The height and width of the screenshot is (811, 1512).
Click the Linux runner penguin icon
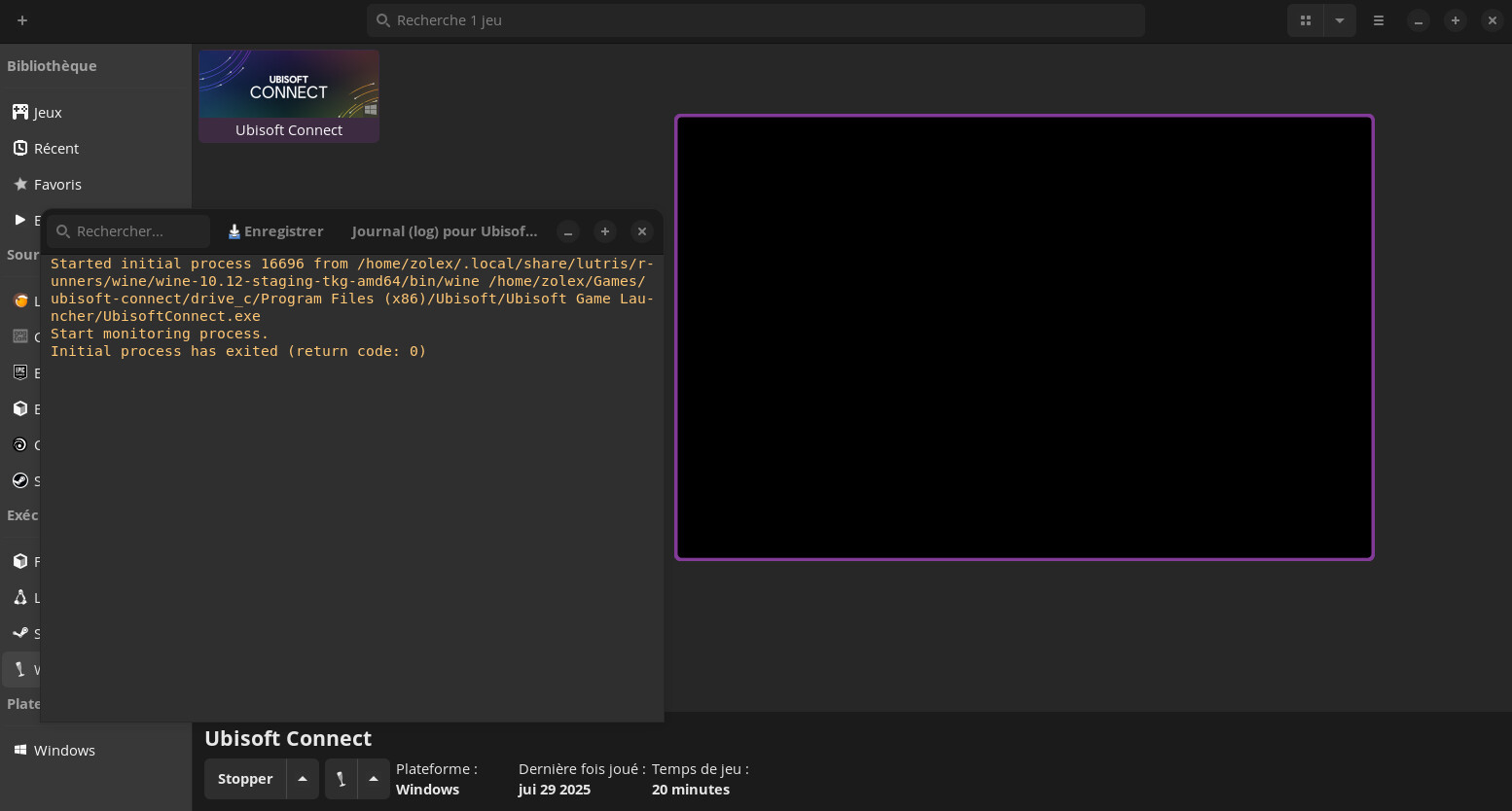20,597
